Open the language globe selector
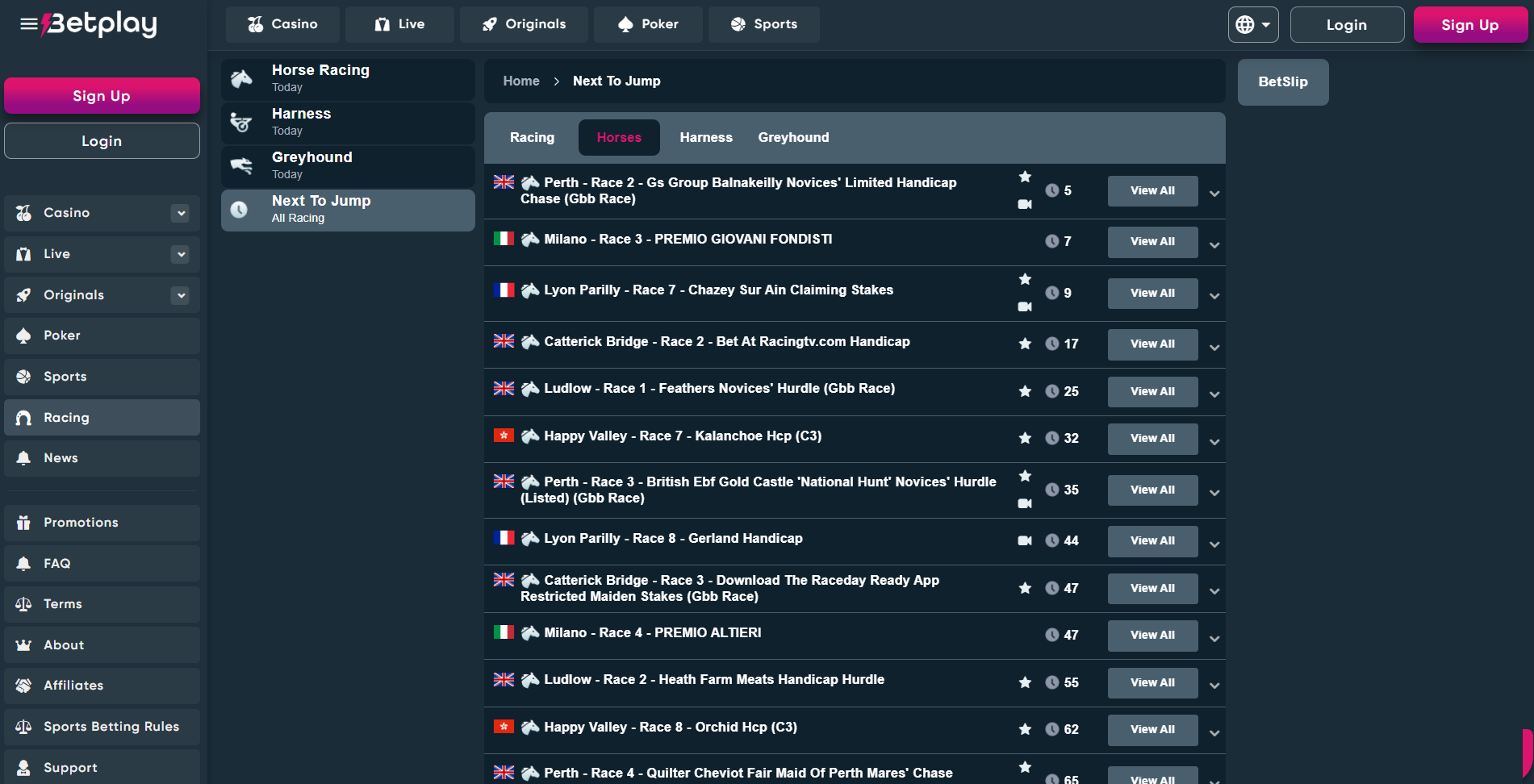This screenshot has width=1534, height=784. click(x=1253, y=24)
